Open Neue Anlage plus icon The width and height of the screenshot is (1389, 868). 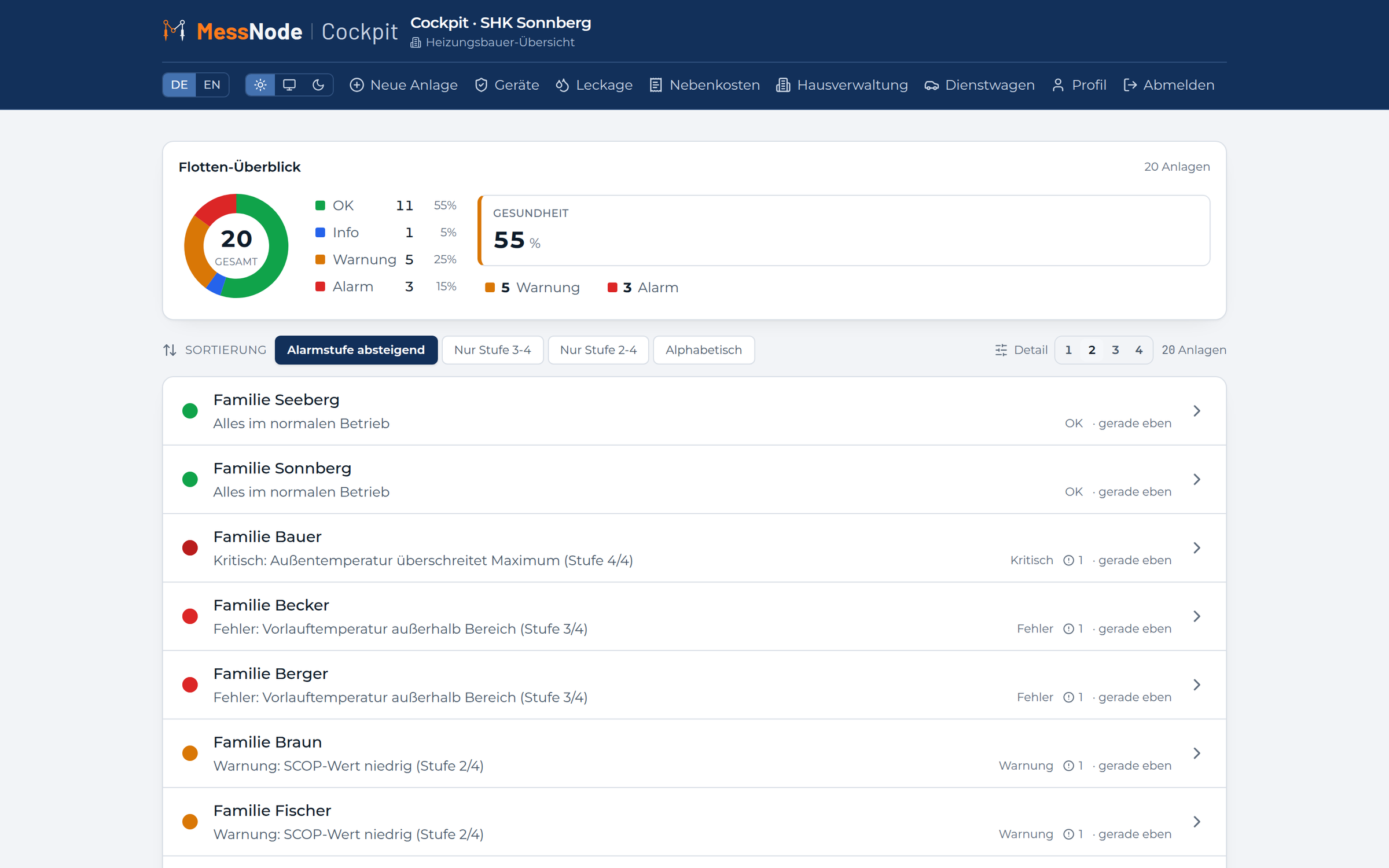point(357,85)
